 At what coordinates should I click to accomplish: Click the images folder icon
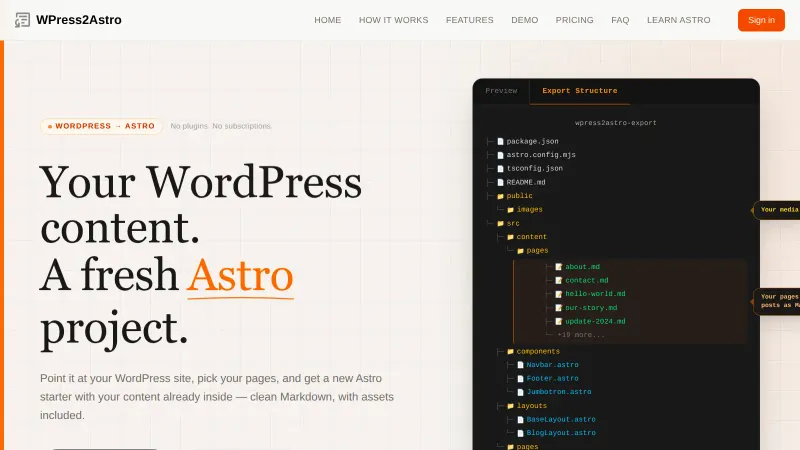click(x=510, y=210)
